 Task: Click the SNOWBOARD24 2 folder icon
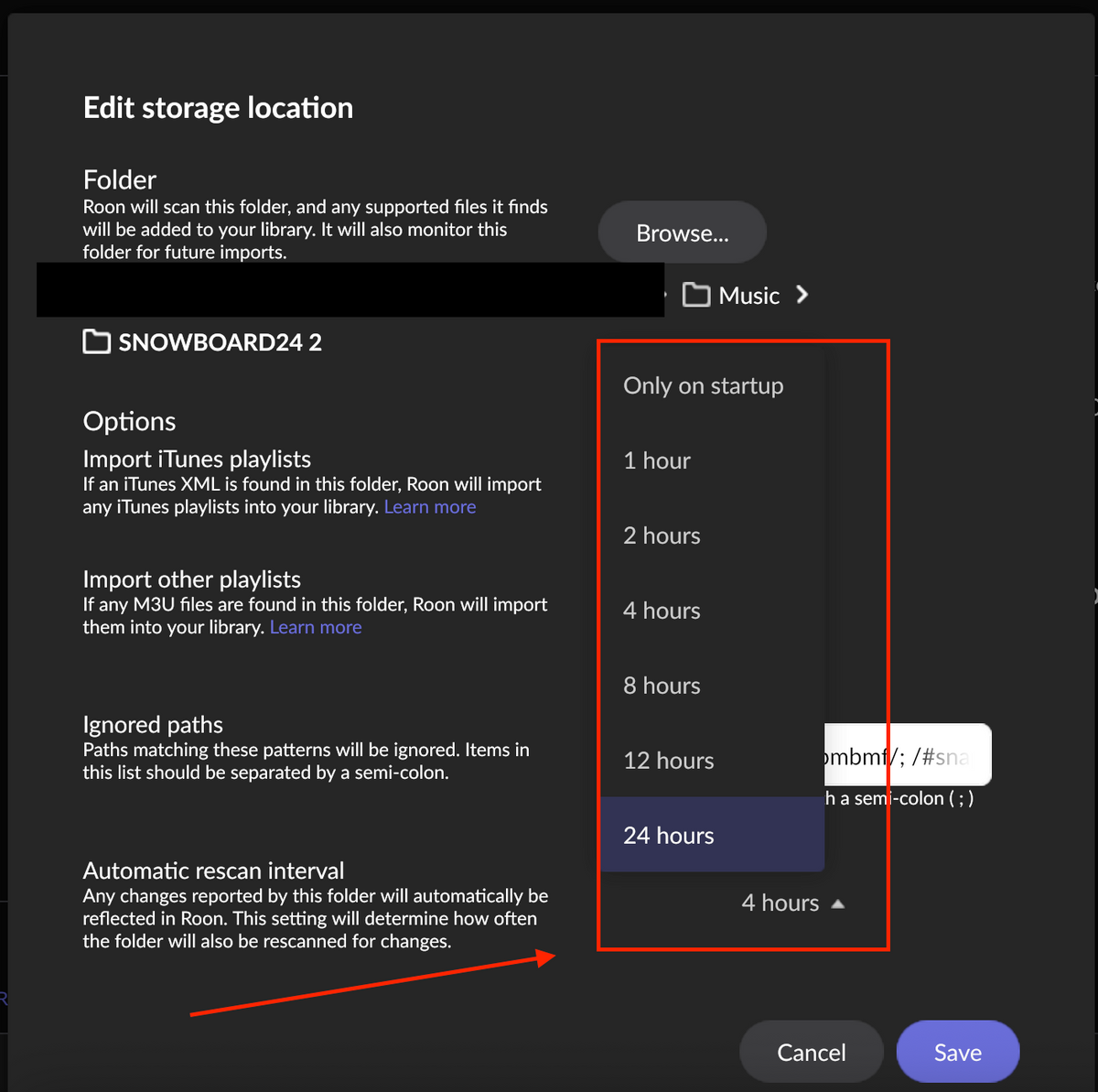click(96, 342)
